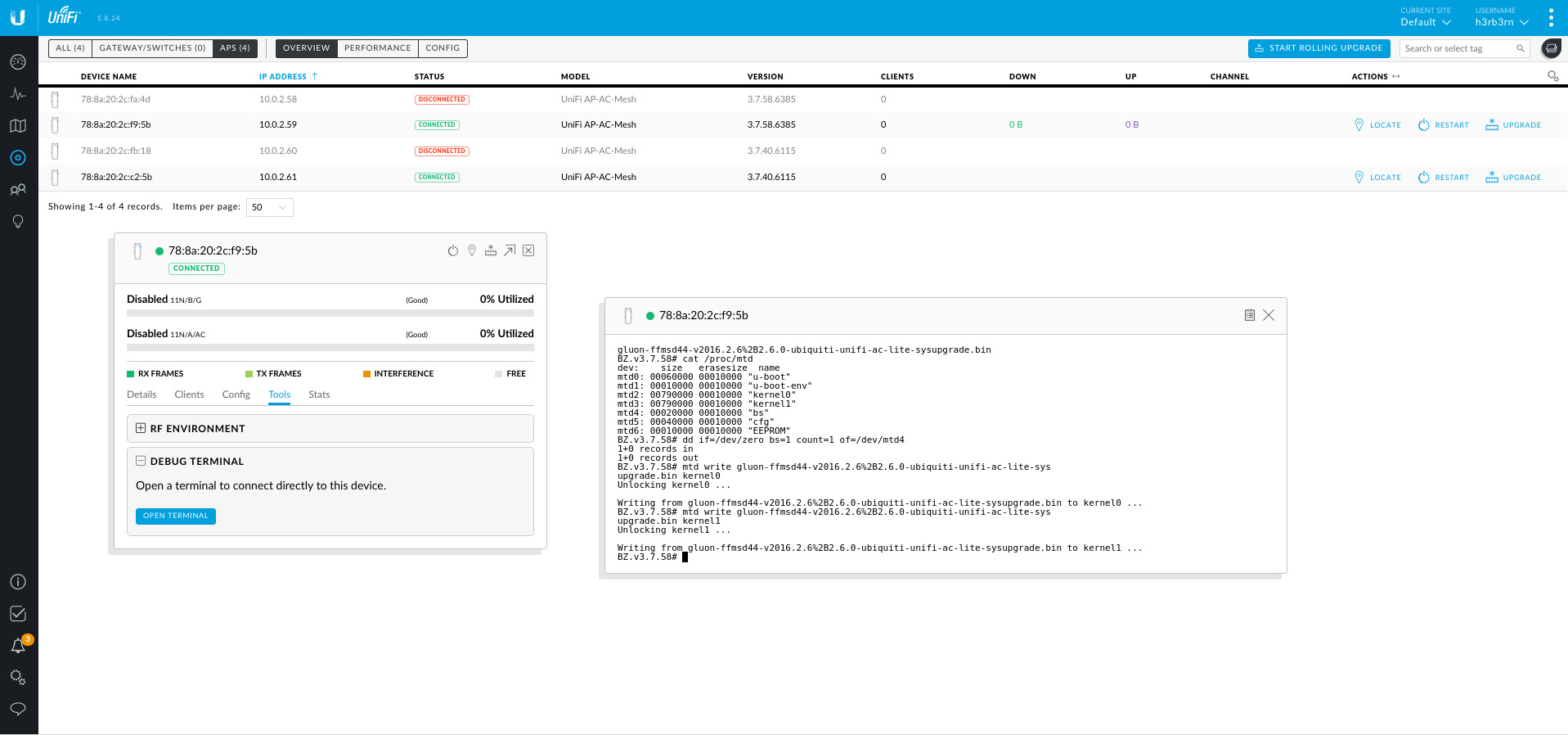This screenshot has width=1568, height=735.
Task: Open the Map icon in left sidebar
Action: coord(18,126)
